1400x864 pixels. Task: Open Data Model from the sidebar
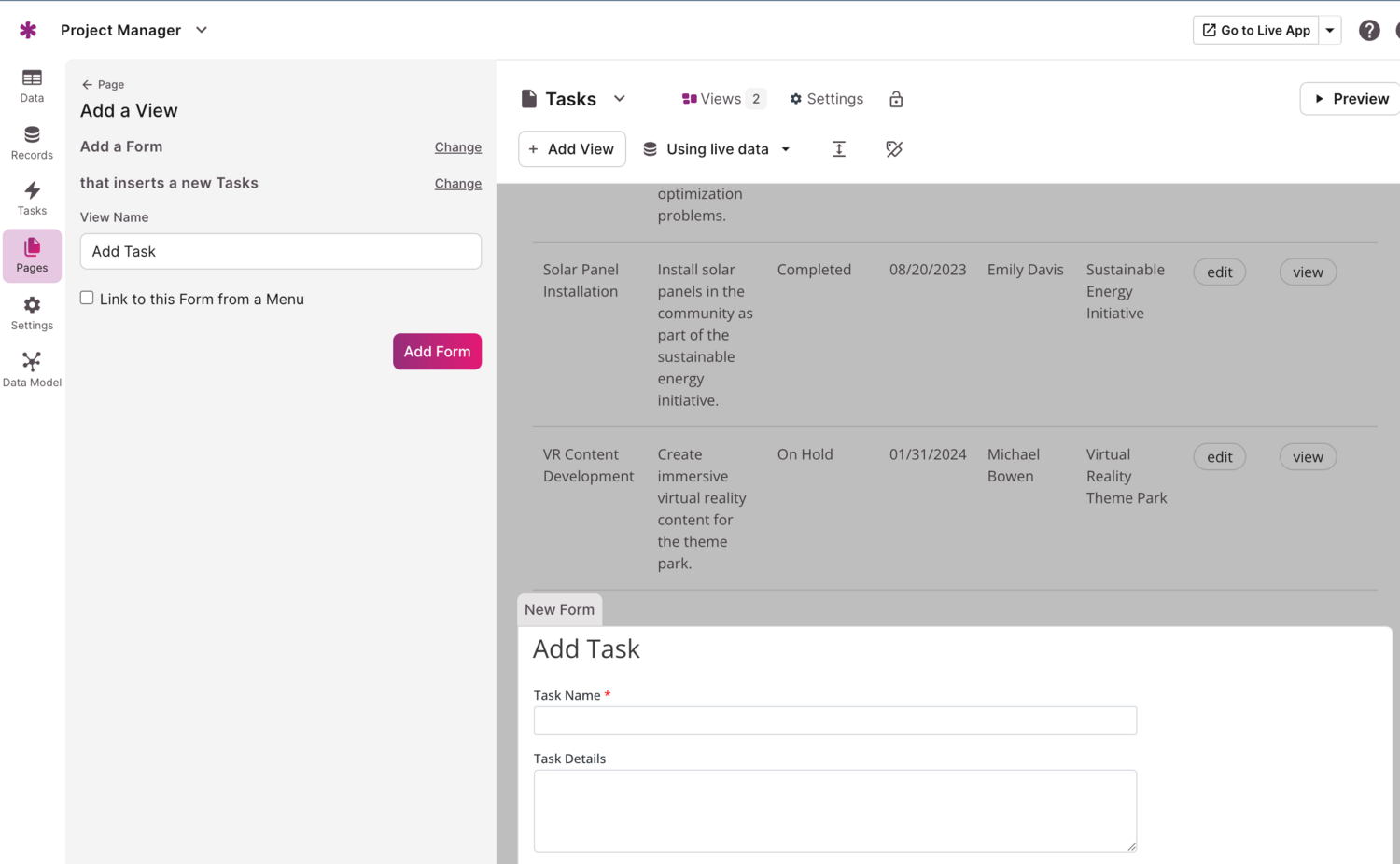31,369
